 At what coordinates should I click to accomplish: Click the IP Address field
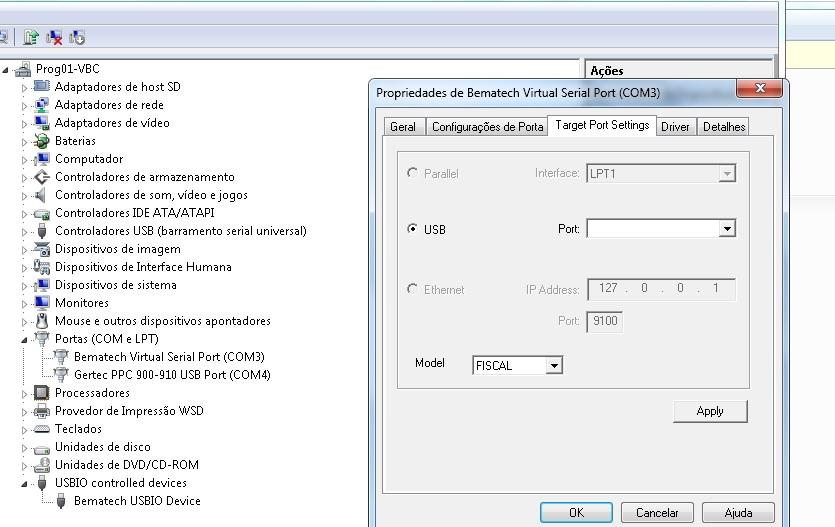tap(661, 289)
